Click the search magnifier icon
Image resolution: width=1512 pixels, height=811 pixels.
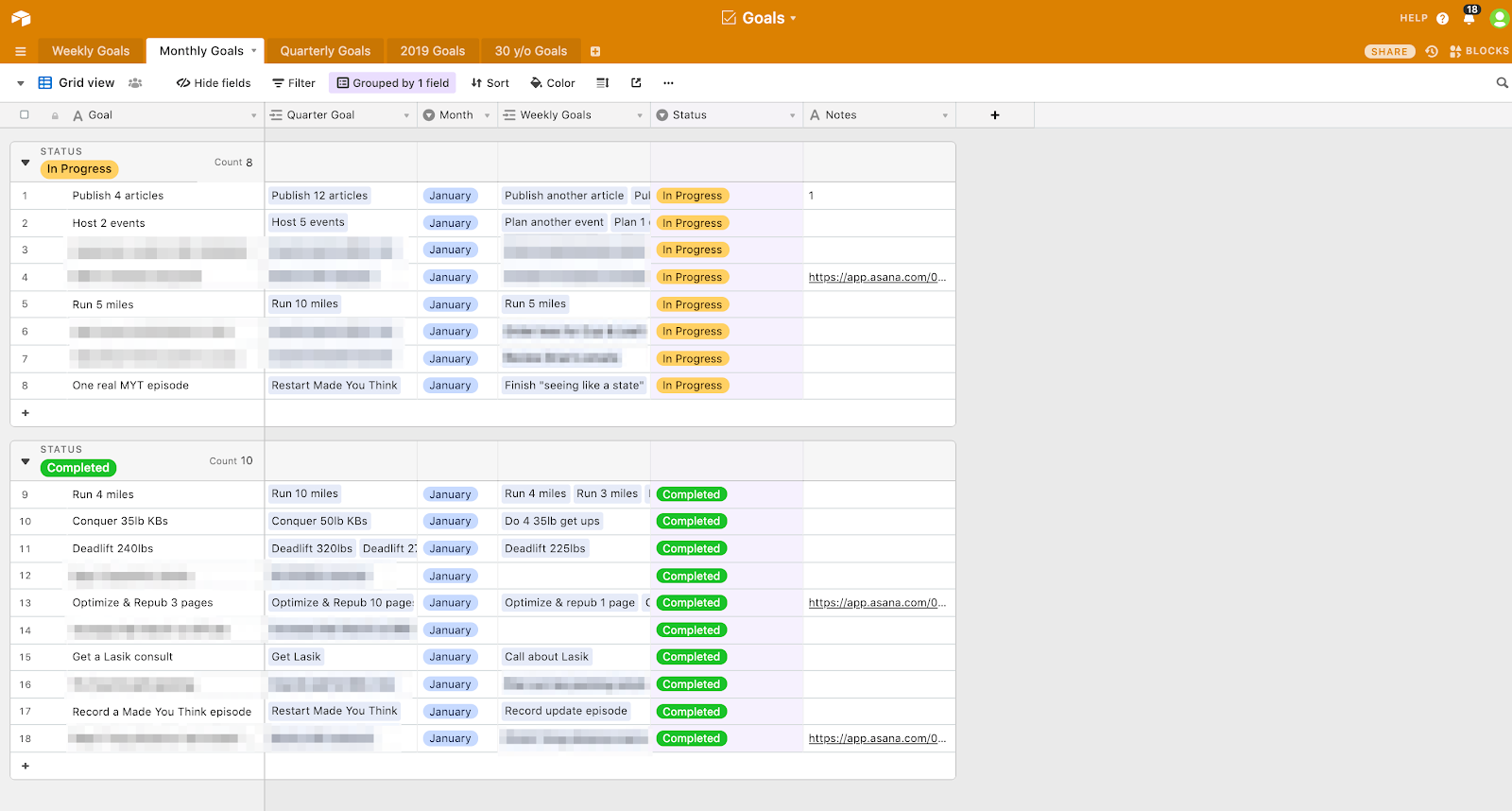(x=1503, y=83)
